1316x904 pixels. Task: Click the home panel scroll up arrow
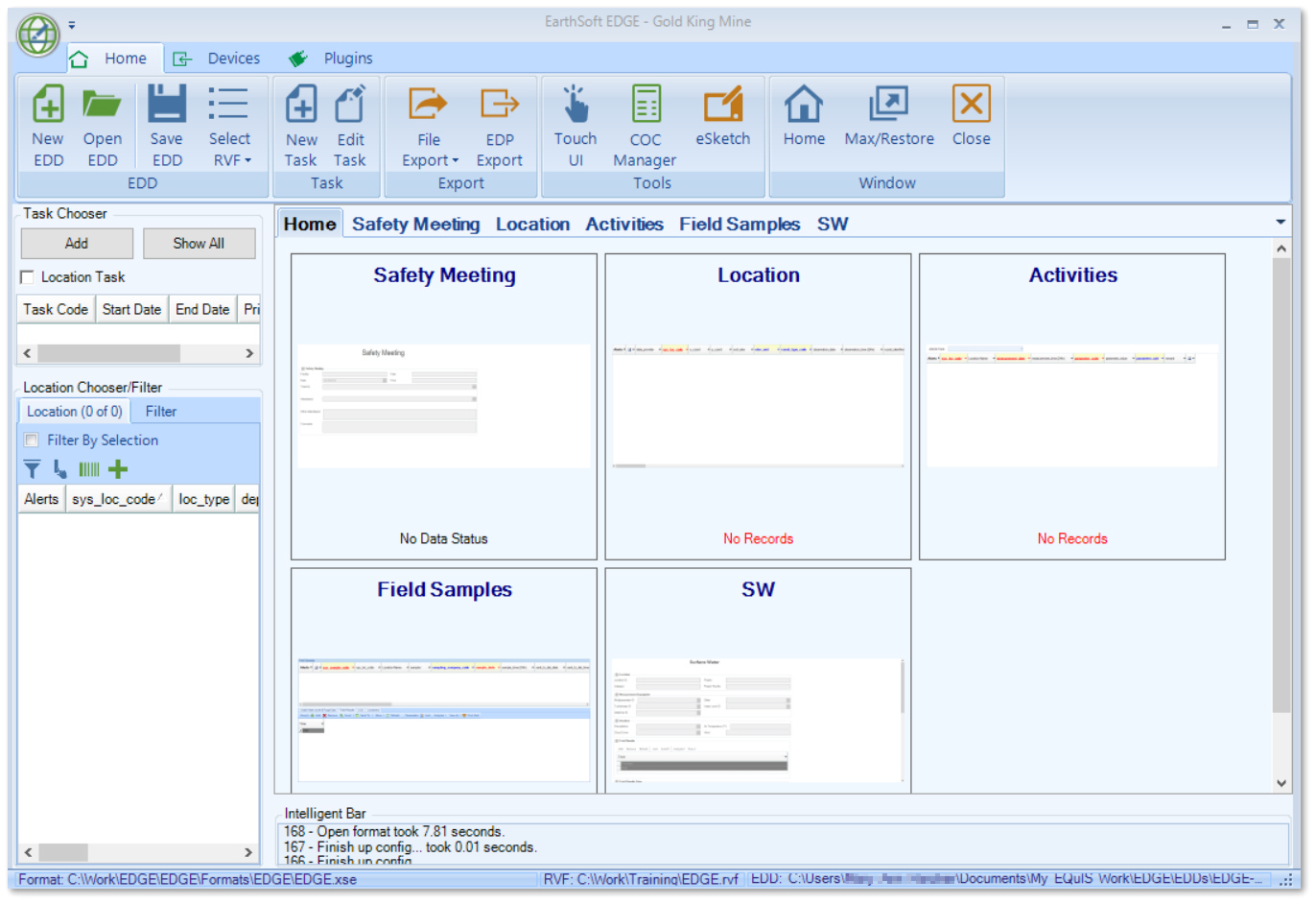tap(1281, 249)
